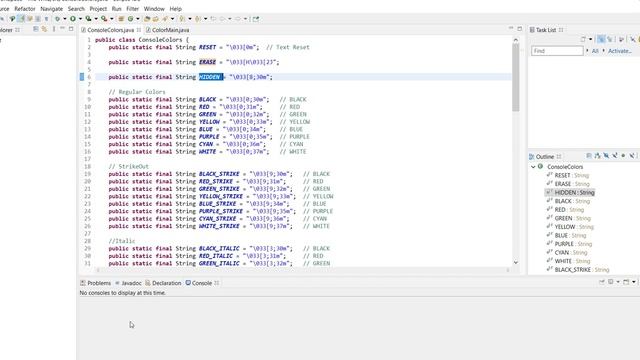Toggle Block Selection Mode in main toolbar
640x360 pixels.
coord(38,19)
